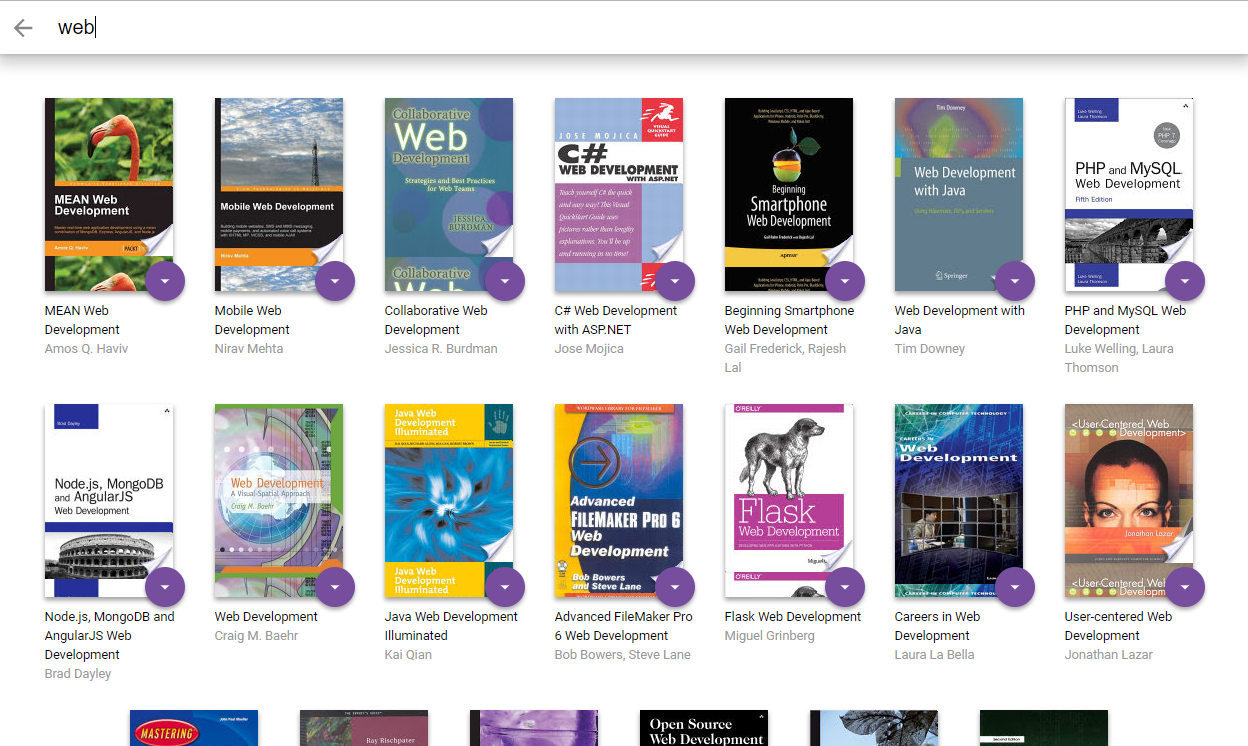
Task: Click the back arrow to leave search
Action: [22, 28]
